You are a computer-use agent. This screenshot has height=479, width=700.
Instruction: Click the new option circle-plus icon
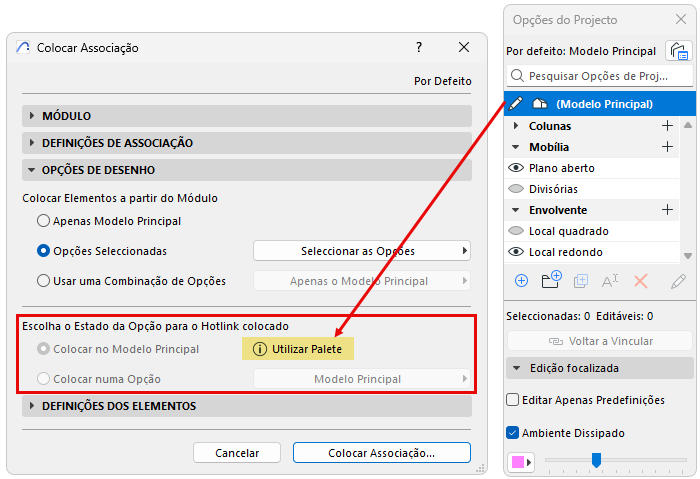pos(521,281)
